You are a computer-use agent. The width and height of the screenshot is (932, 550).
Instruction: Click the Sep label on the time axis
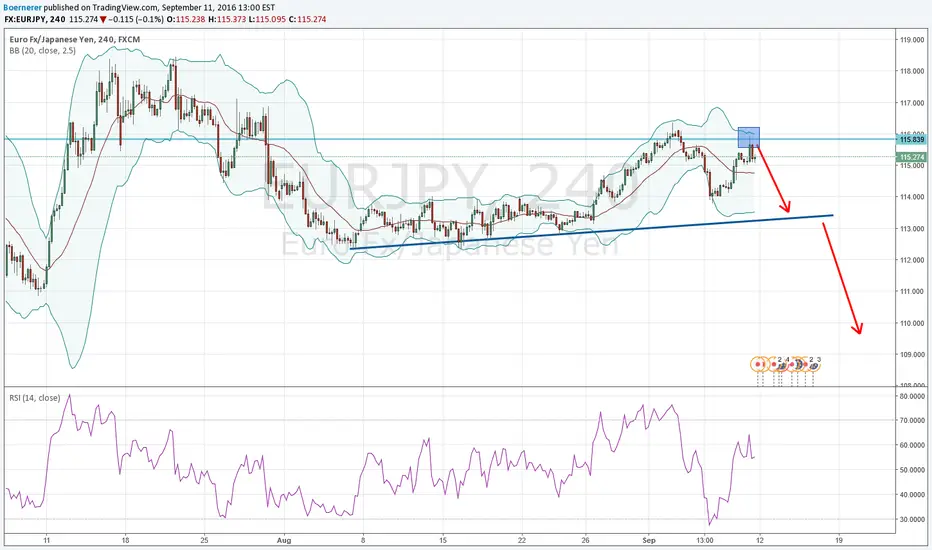(648, 540)
